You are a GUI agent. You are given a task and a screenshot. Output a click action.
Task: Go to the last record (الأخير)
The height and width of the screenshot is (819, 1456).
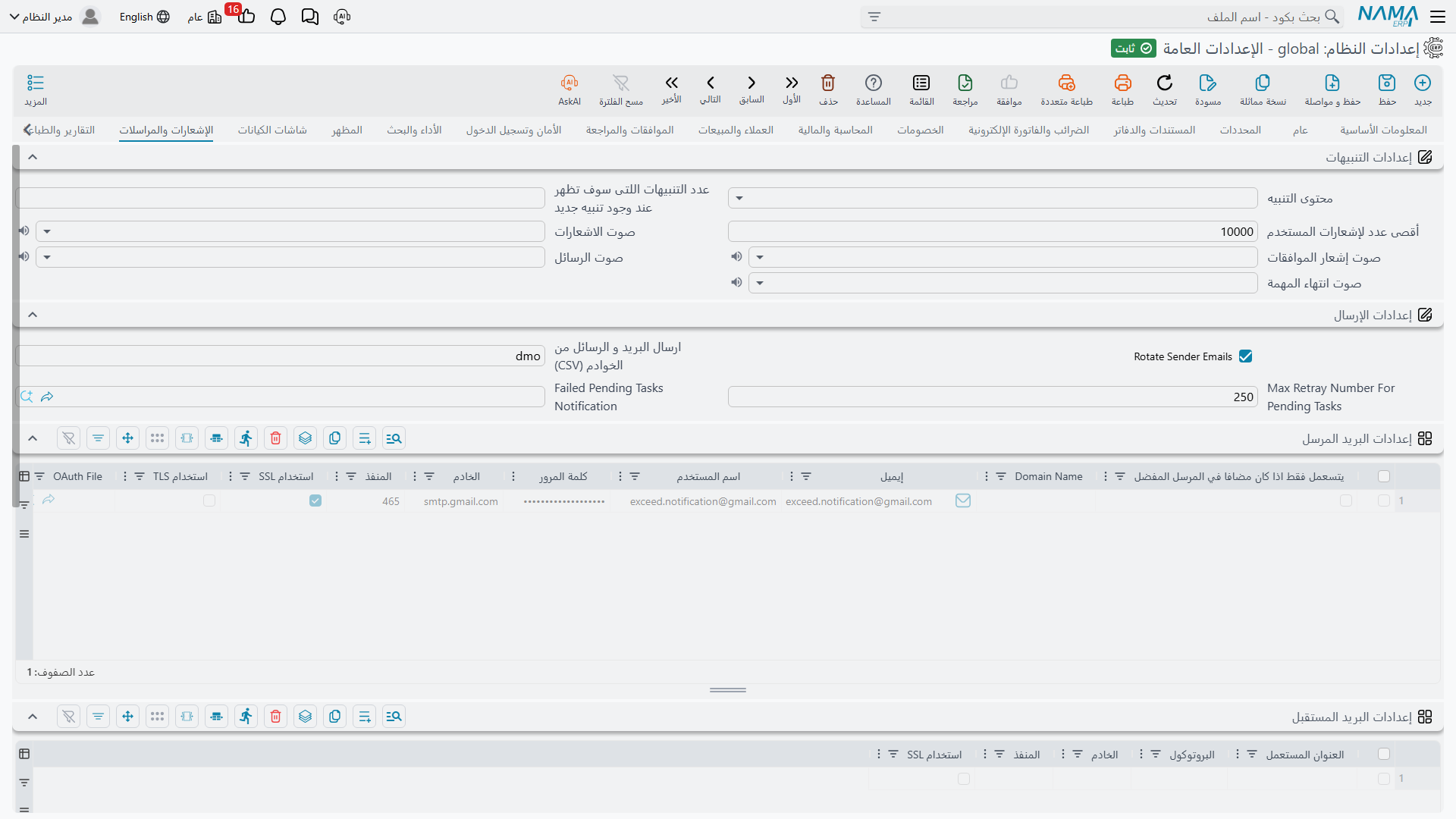[x=671, y=83]
